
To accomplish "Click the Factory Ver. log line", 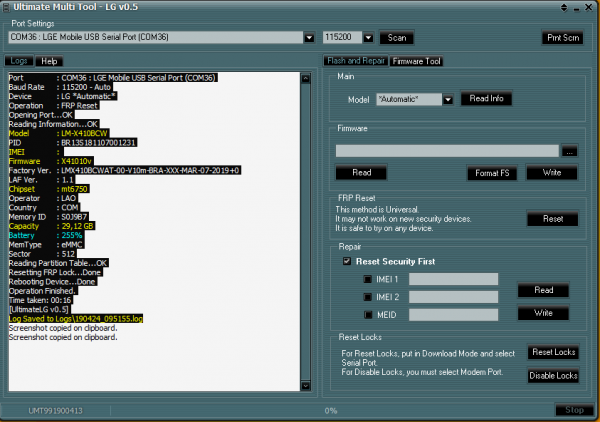I will pyautogui.click(x=125, y=171).
